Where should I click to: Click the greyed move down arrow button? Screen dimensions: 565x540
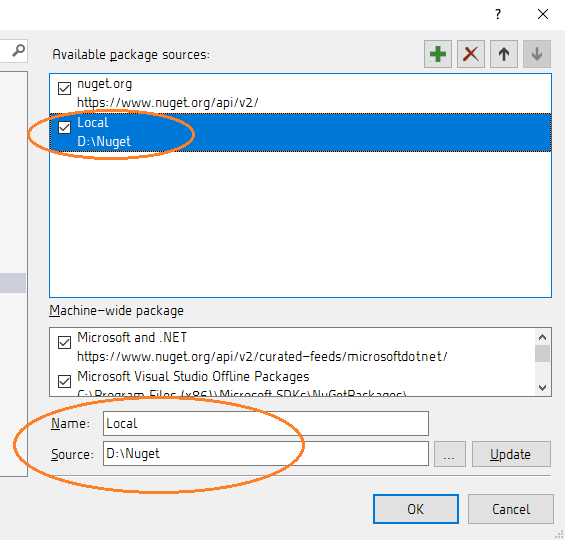pos(537,54)
